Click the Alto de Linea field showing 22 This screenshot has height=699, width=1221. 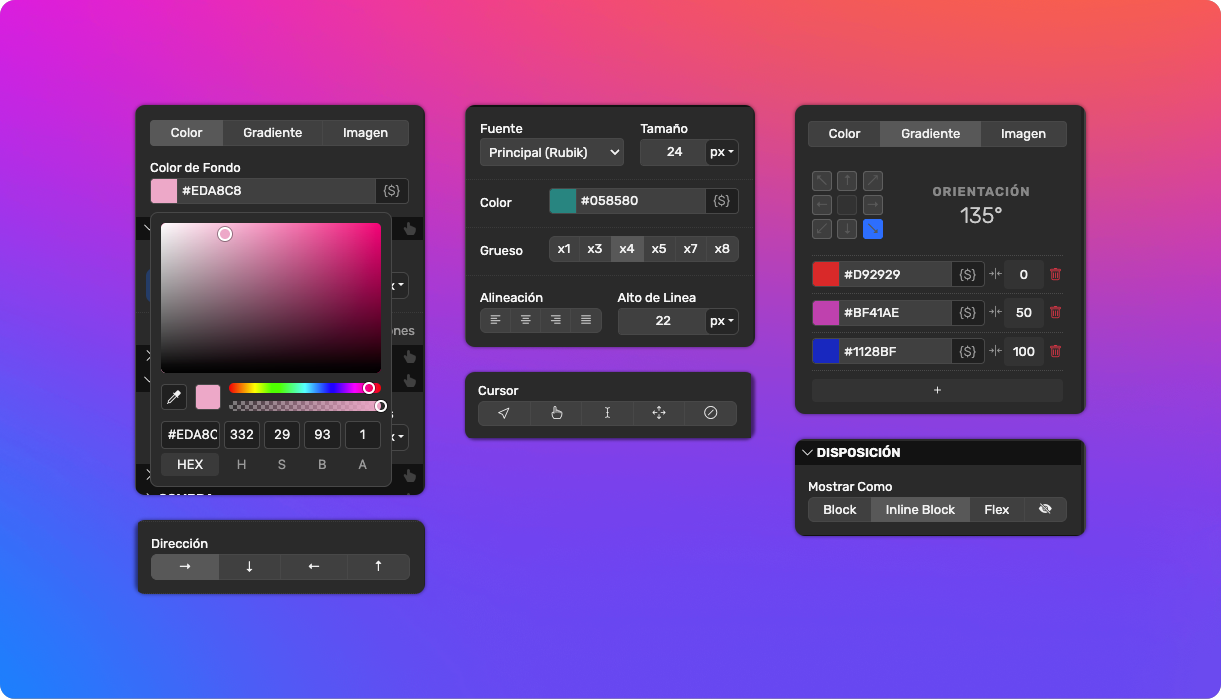point(662,321)
